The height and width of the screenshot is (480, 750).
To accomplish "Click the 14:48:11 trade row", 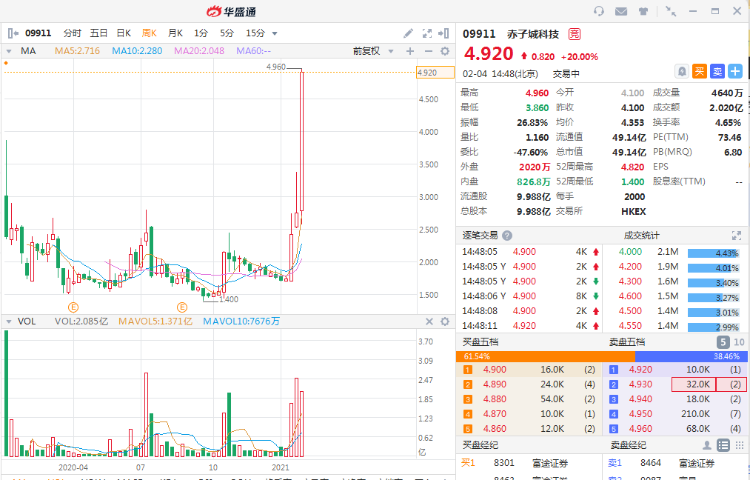I will pyautogui.click(x=529, y=326).
